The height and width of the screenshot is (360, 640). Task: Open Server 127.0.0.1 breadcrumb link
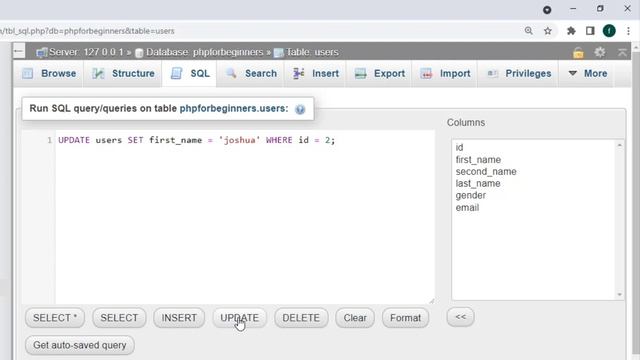pos(86,52)
